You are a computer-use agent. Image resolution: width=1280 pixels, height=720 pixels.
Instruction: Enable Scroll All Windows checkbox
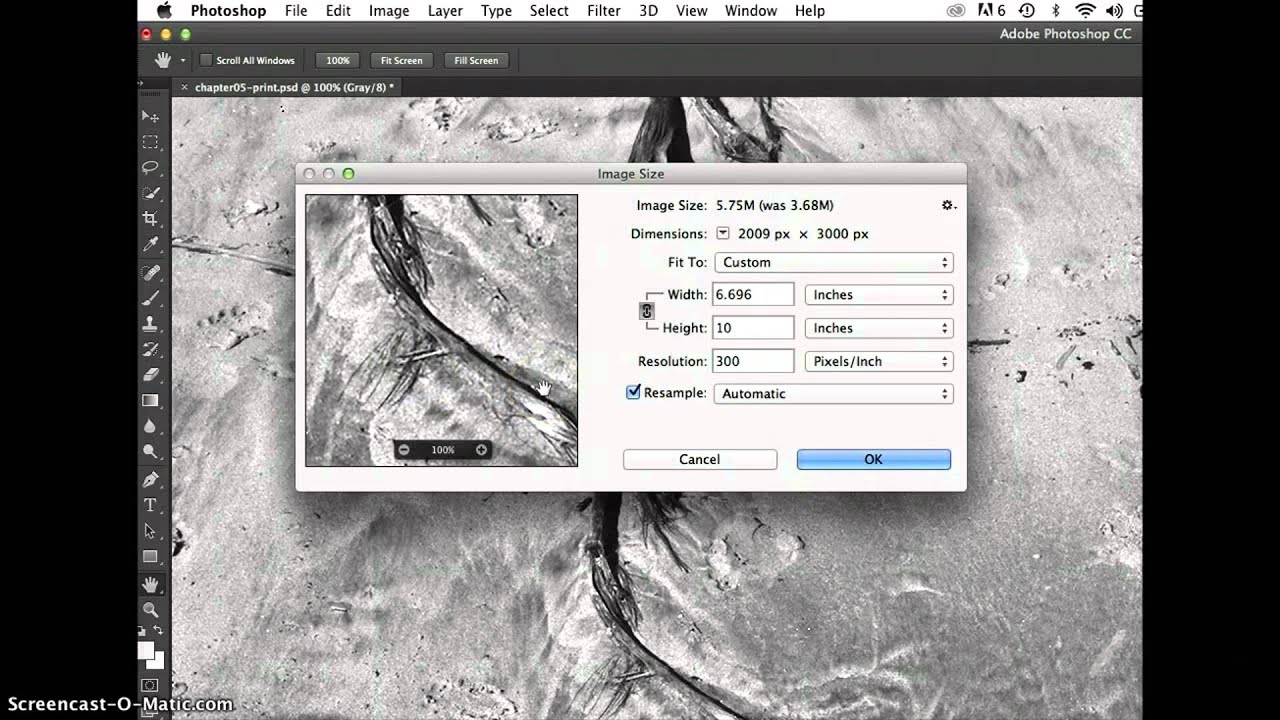pyautogui.click(x=206, y=60)
